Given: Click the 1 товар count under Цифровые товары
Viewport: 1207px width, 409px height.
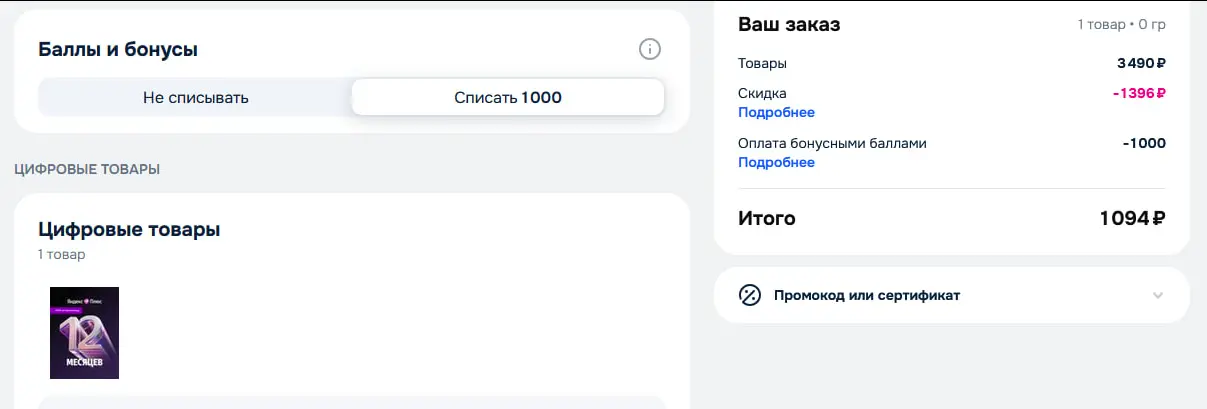Looking at the screenshot, I should coord(62,254).
